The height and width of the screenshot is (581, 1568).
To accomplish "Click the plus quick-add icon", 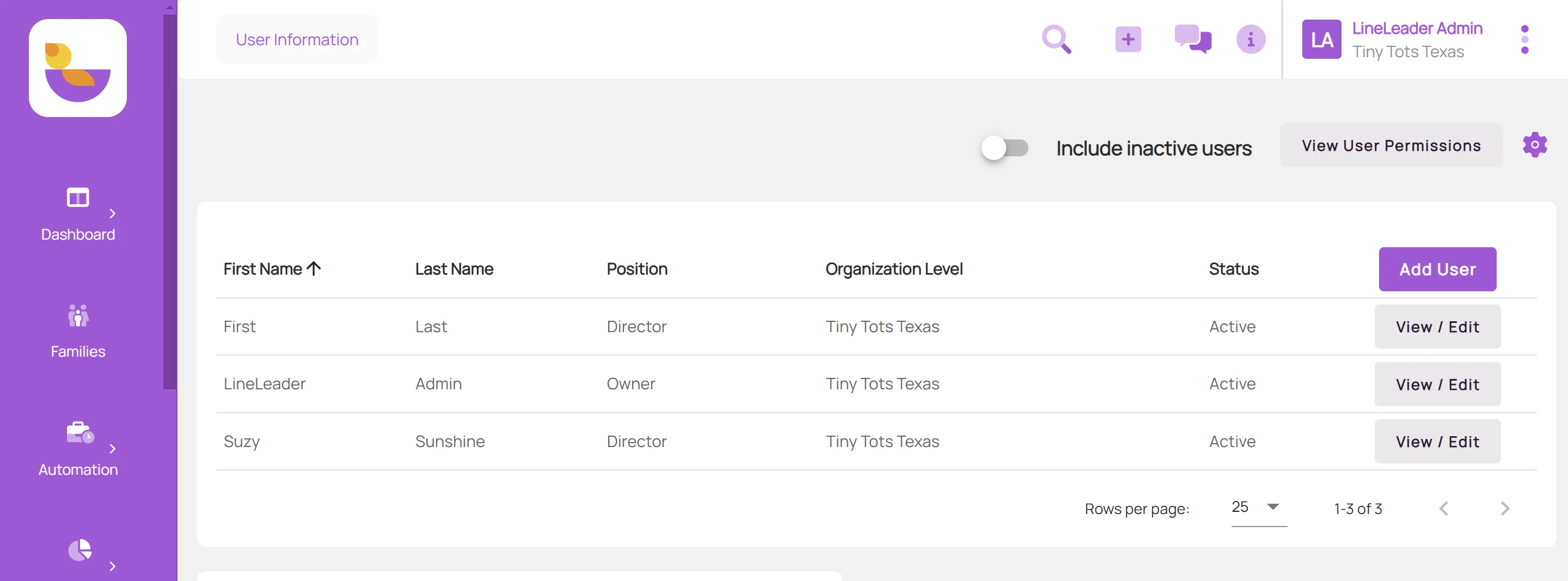I will [1128, 40].
